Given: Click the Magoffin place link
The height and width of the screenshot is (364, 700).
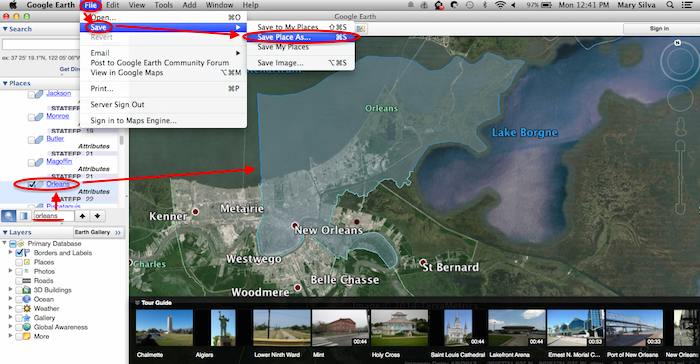Looking at the screenshot, I should (x=59, y=161).
